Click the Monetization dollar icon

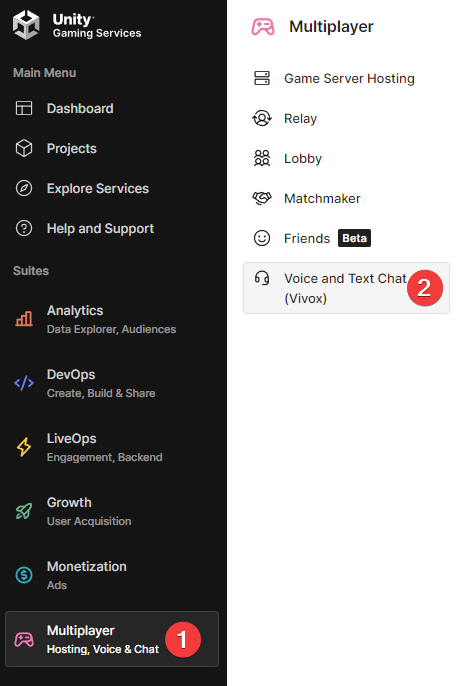click(x=24, y=574)
